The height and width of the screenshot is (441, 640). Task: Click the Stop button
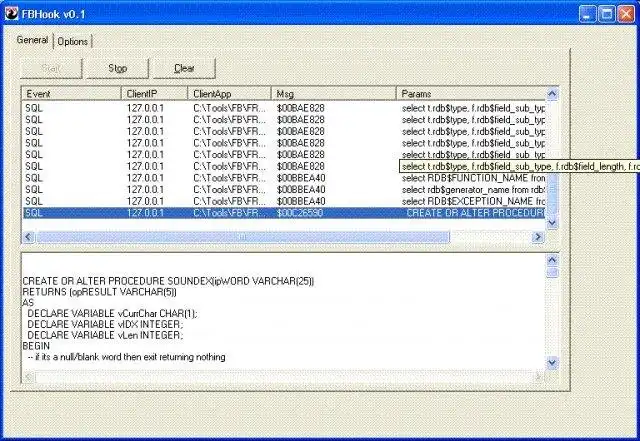click(118, 68)
